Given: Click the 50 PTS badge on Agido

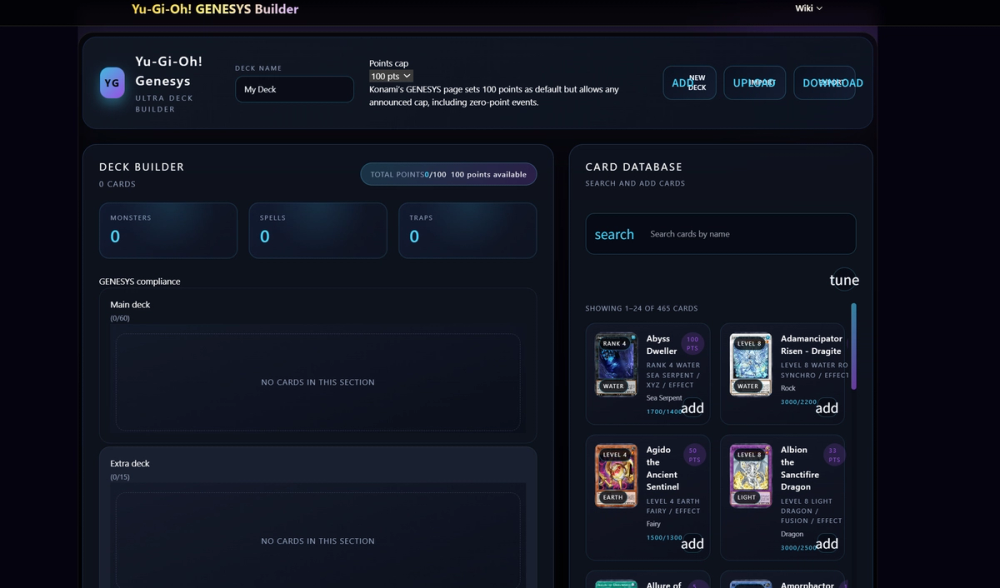Looking at the screenshot, I should [x=694, y=455].
